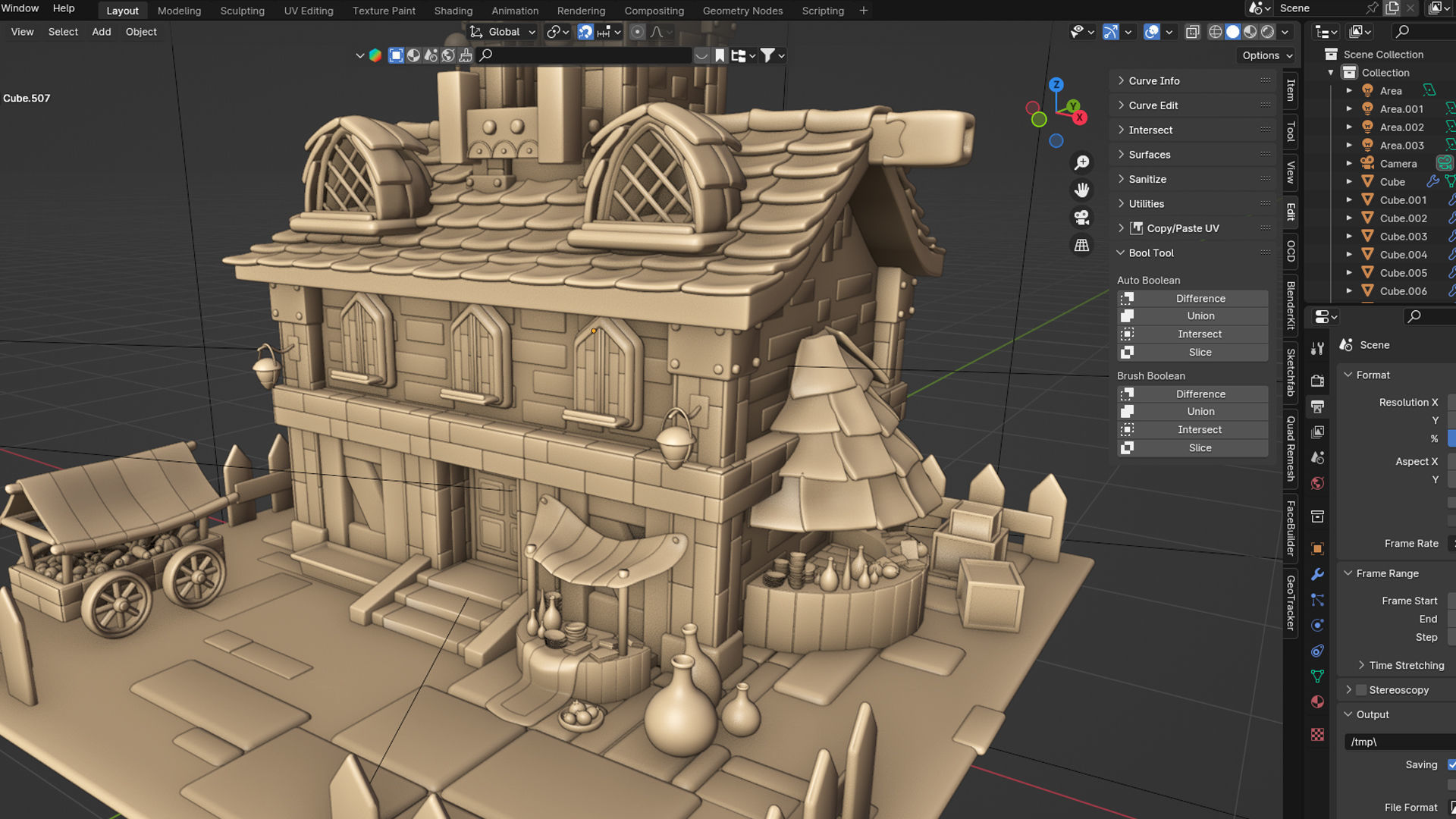Screen dimensions: 1456x819
Task: Click the viewport zoom magnifier gizmo
Action: (x=1081, y=163)
